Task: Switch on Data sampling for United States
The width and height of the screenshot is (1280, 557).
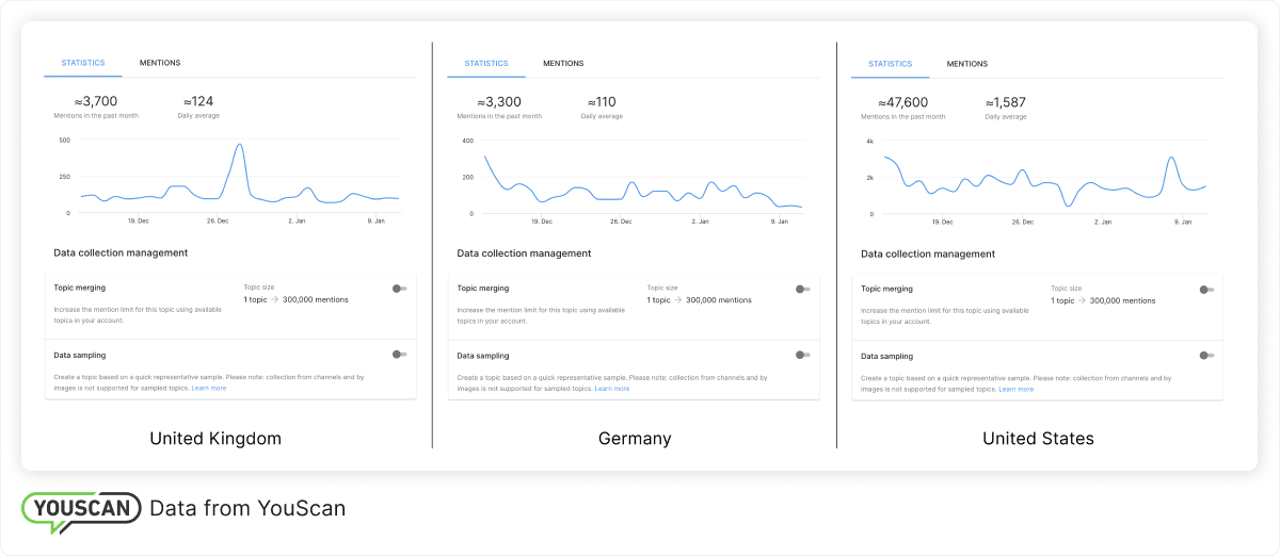Action: 1207,355
